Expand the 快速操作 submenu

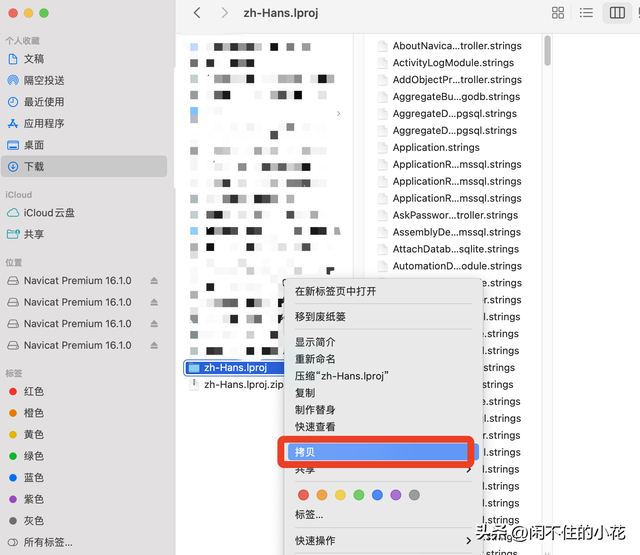pyautogui.click(x=382, y=541)
